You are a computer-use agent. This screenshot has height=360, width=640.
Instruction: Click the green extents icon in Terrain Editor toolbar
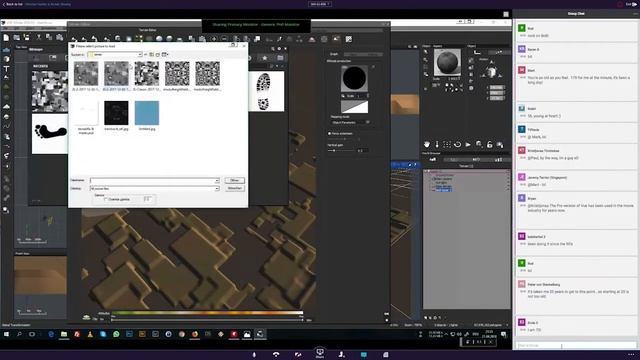[139, 39]
